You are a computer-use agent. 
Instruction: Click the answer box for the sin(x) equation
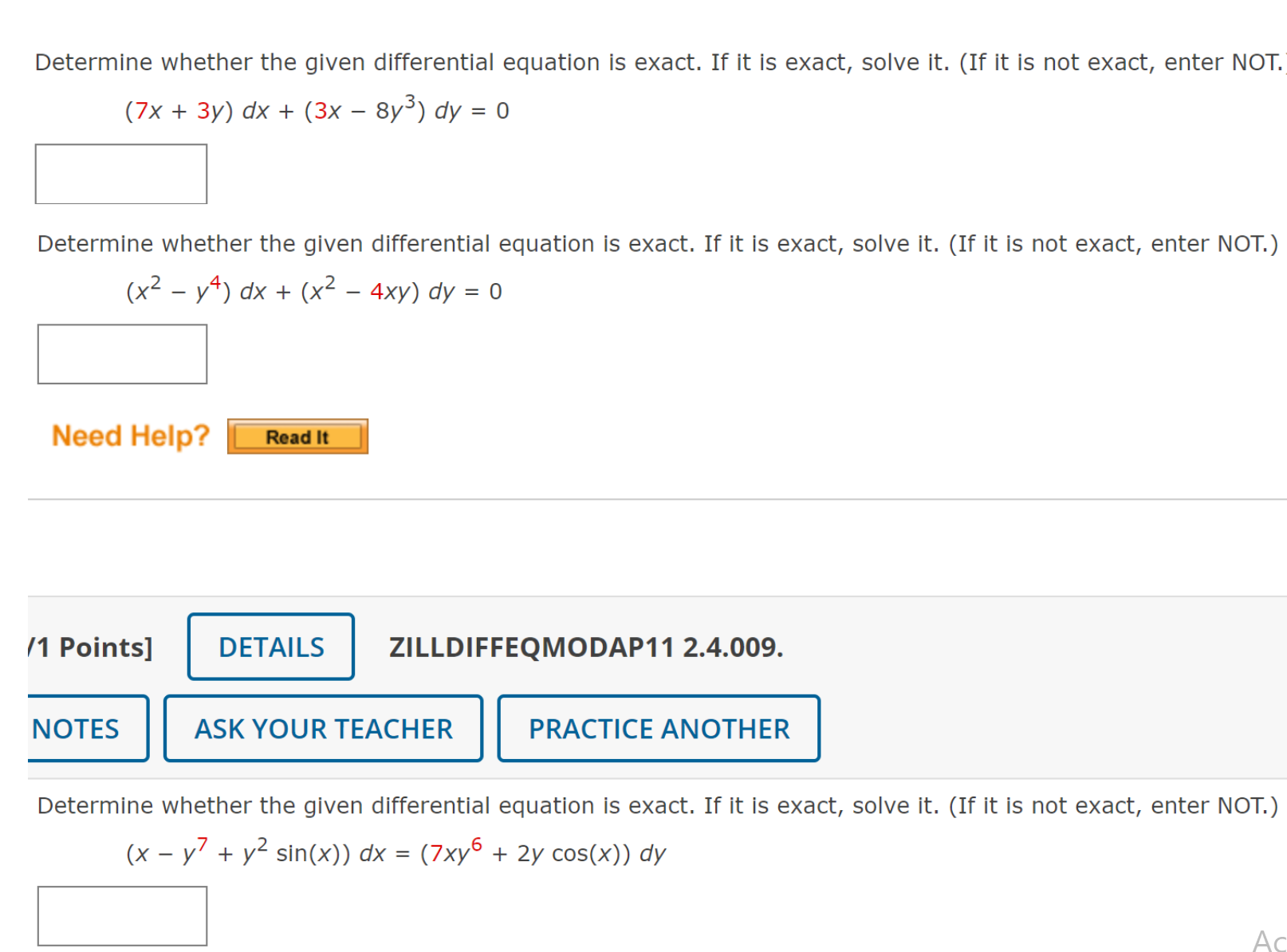[x=121, y=915]
